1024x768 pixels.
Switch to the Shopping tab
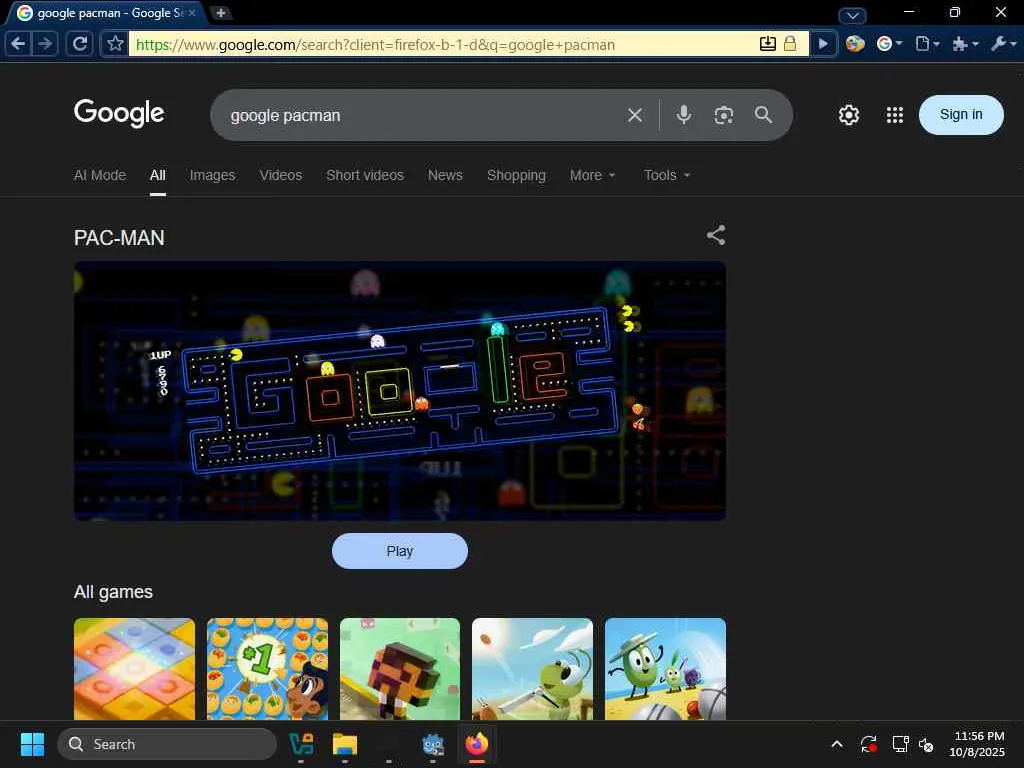[517, 175]
